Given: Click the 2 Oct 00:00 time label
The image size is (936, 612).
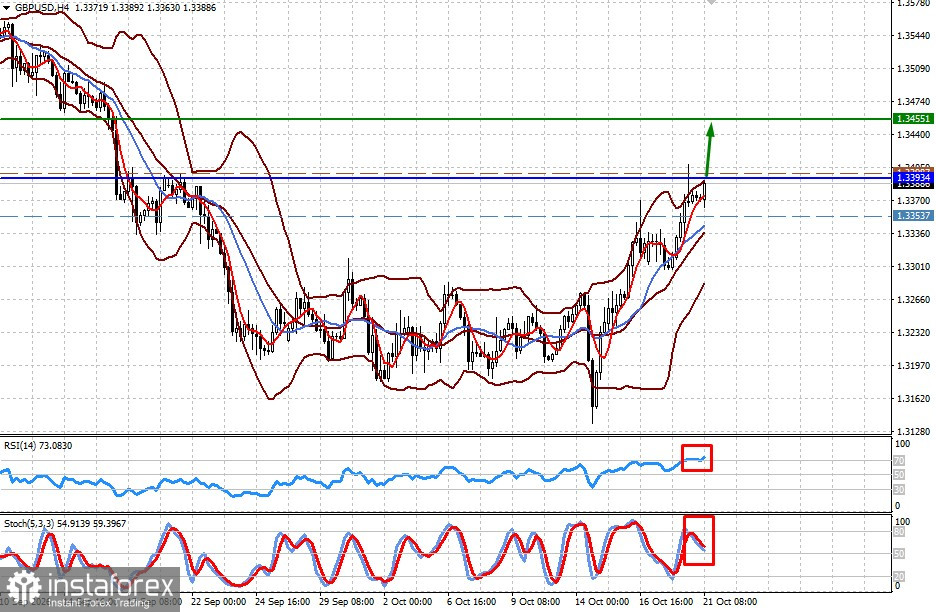Looking at the screenshot, I should point(408,601).
